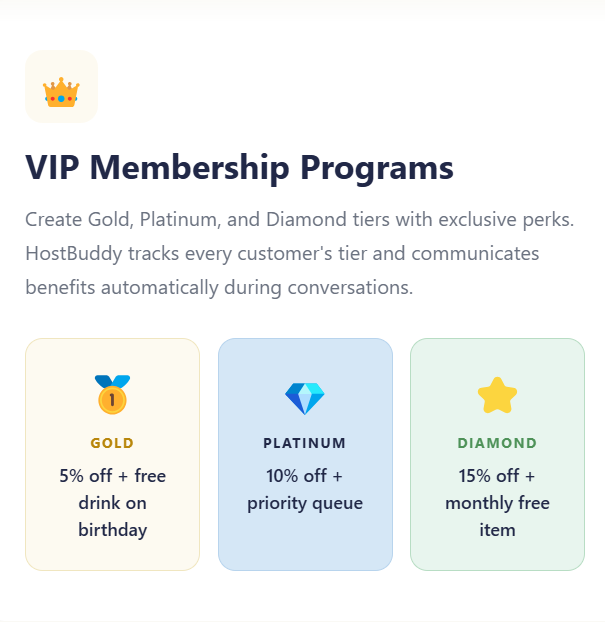Click the 15% off monthly free item text
The image size is (605, 622).
click(x=497, y=502)
